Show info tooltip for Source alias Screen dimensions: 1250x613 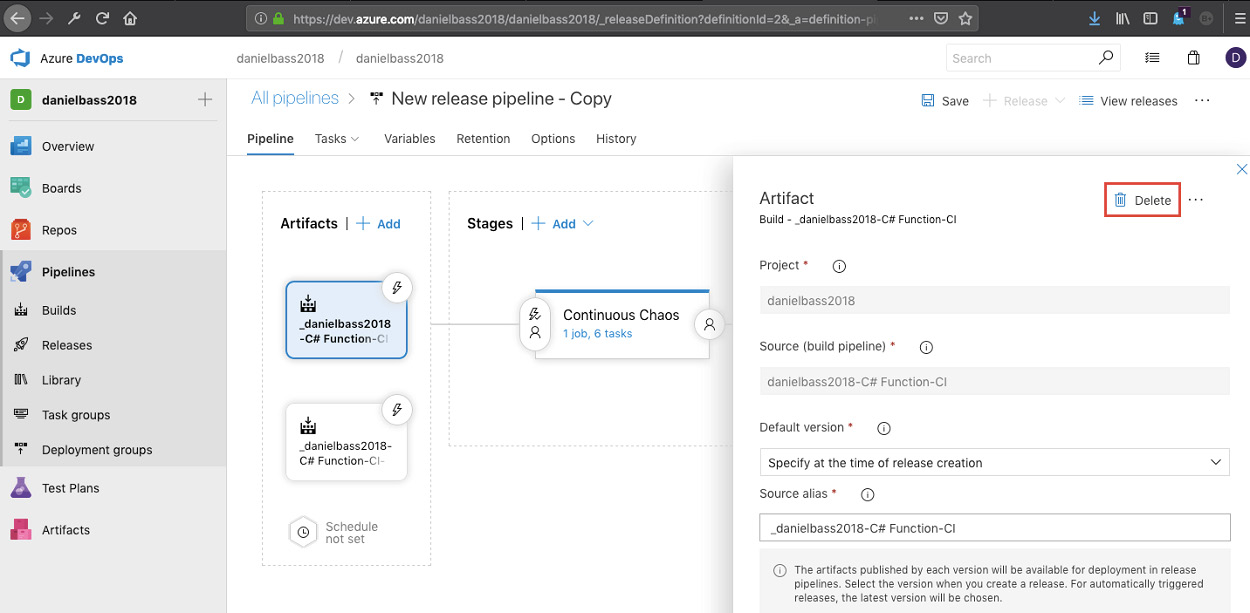pos(868,494)
